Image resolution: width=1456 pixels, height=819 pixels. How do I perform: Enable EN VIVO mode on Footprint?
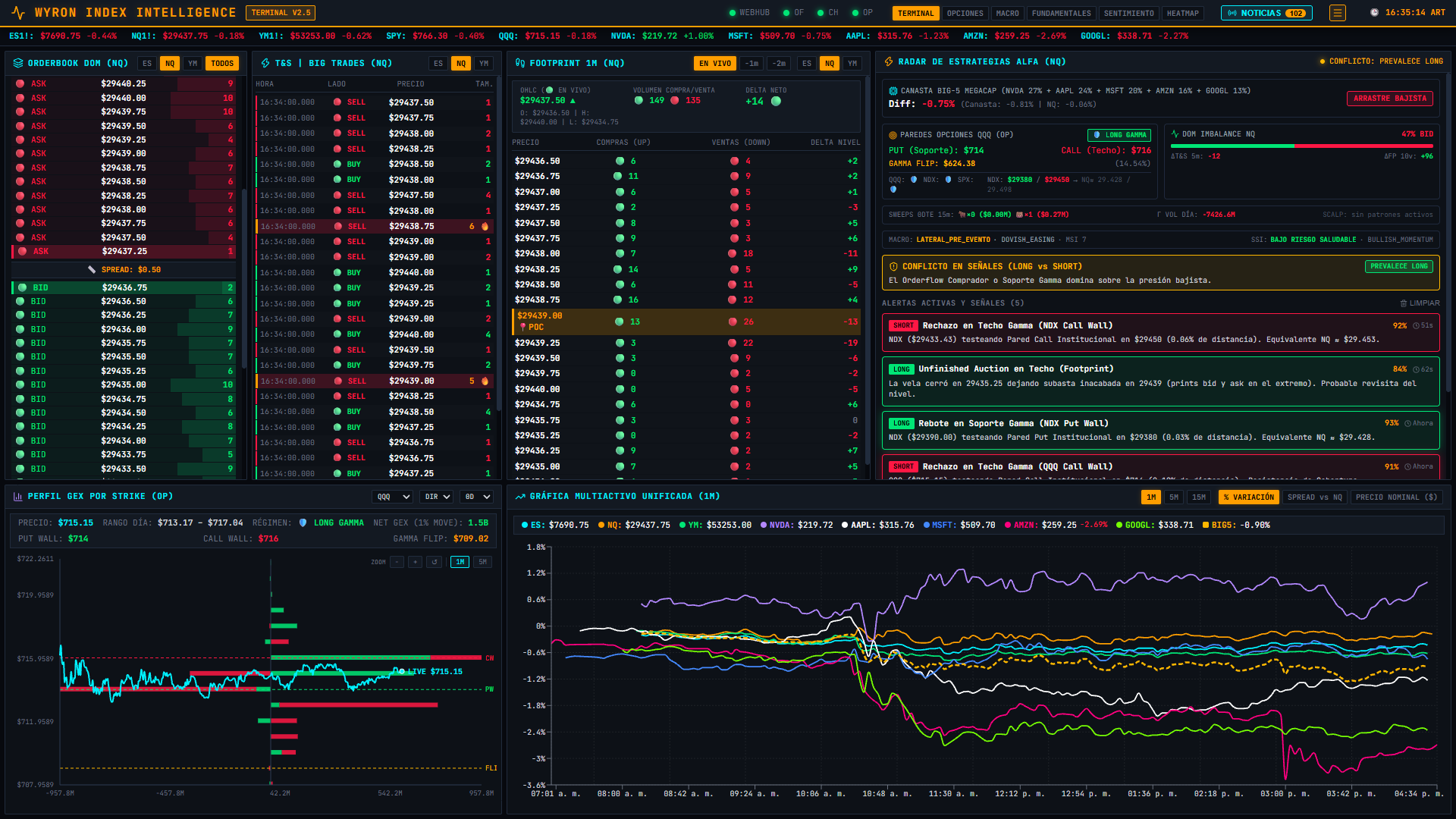coord(715,64)
